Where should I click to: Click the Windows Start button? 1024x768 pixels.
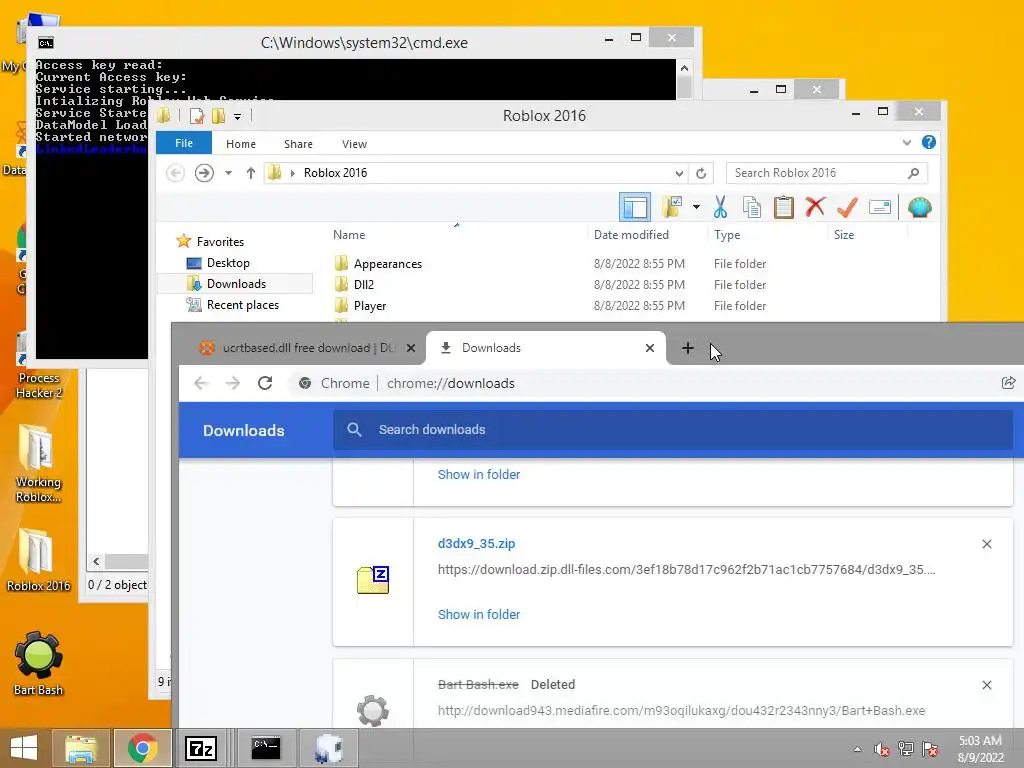click(24, 748)
